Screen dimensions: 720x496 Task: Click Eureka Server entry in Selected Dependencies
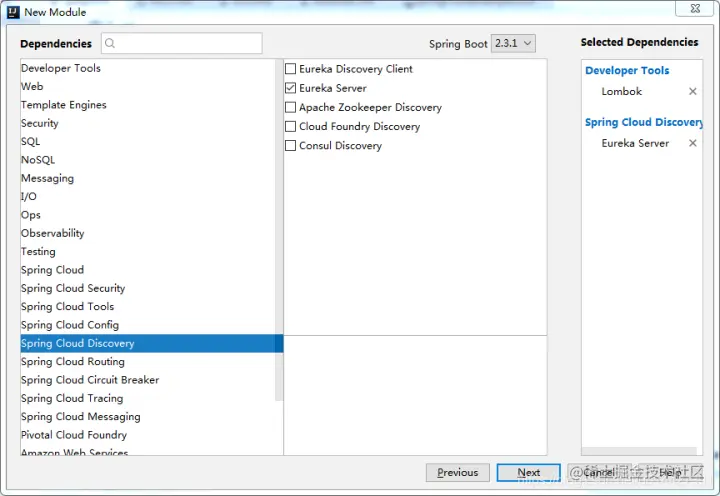(x=635, y=143)
